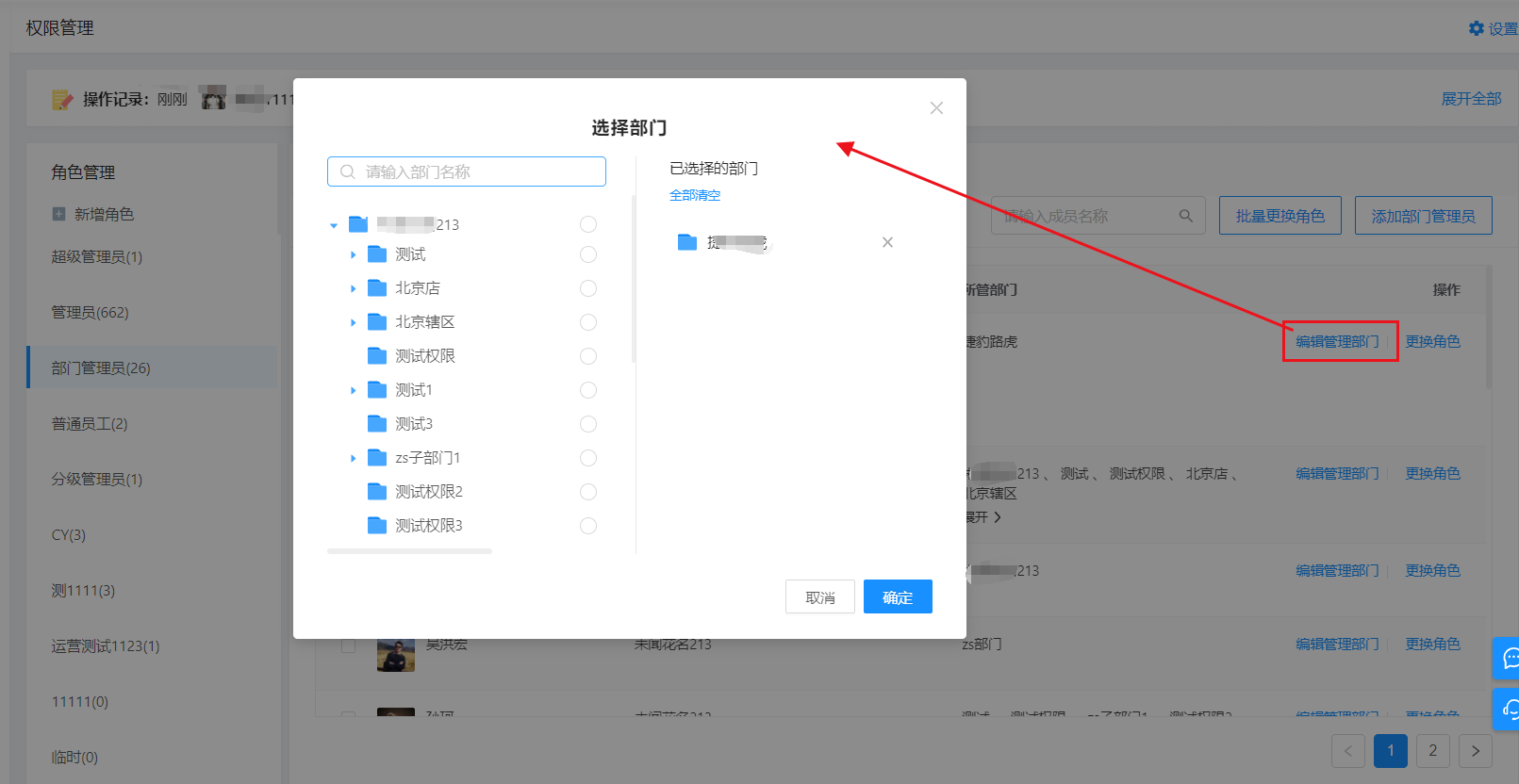The image size is (1519, 784).
Task: Cancel the dialog with 取消 button
Action: (820, 596)
